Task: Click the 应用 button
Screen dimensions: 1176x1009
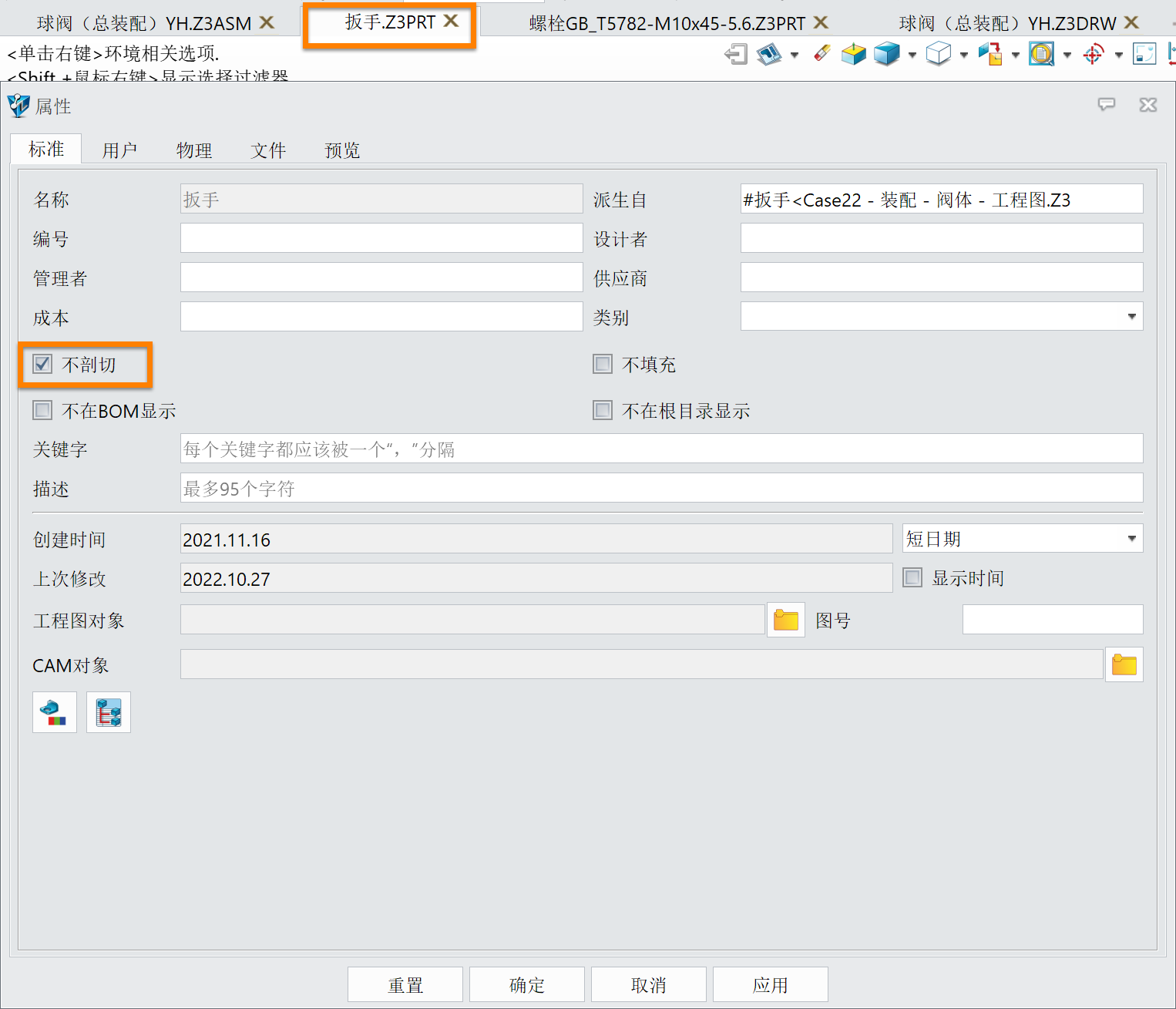Action: tap(771, 984)
